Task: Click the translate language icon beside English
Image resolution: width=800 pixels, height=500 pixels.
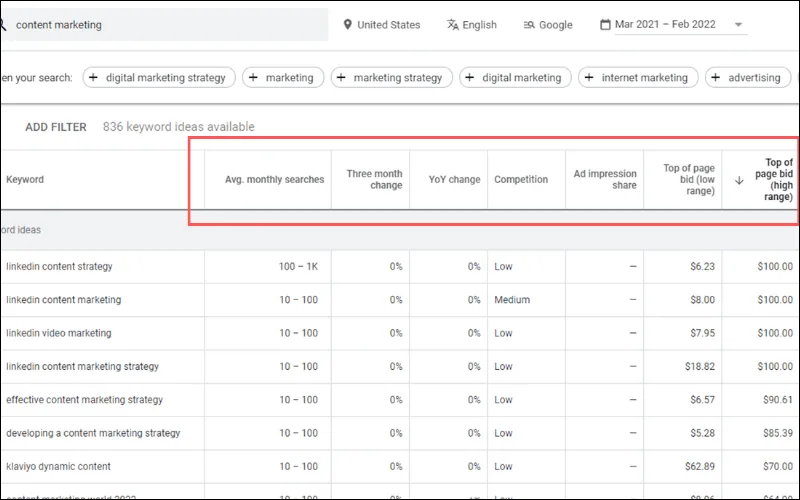Action: pyautogui.click(x=453, y=24)
